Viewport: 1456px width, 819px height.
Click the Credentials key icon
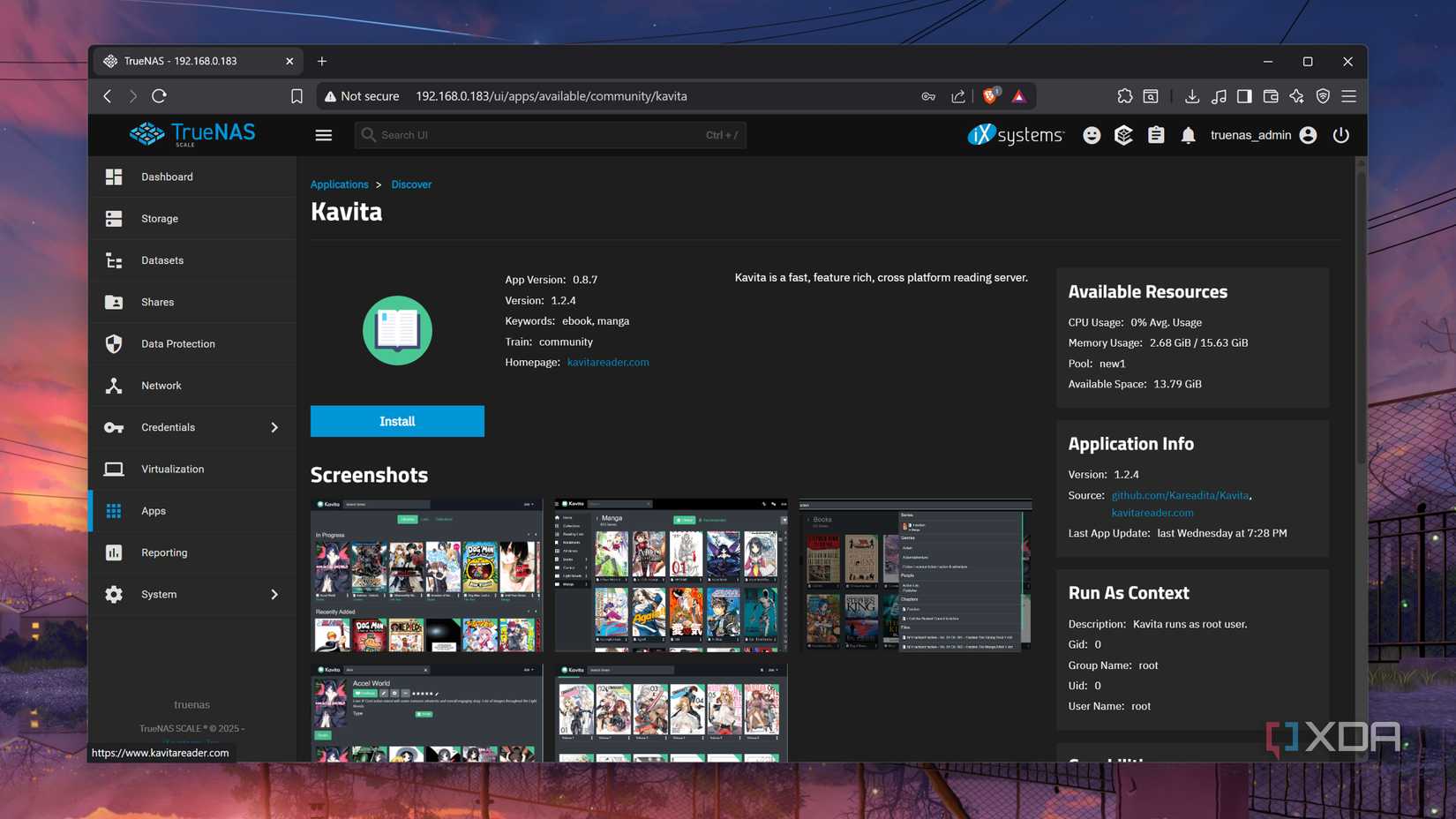pos(114,427)
